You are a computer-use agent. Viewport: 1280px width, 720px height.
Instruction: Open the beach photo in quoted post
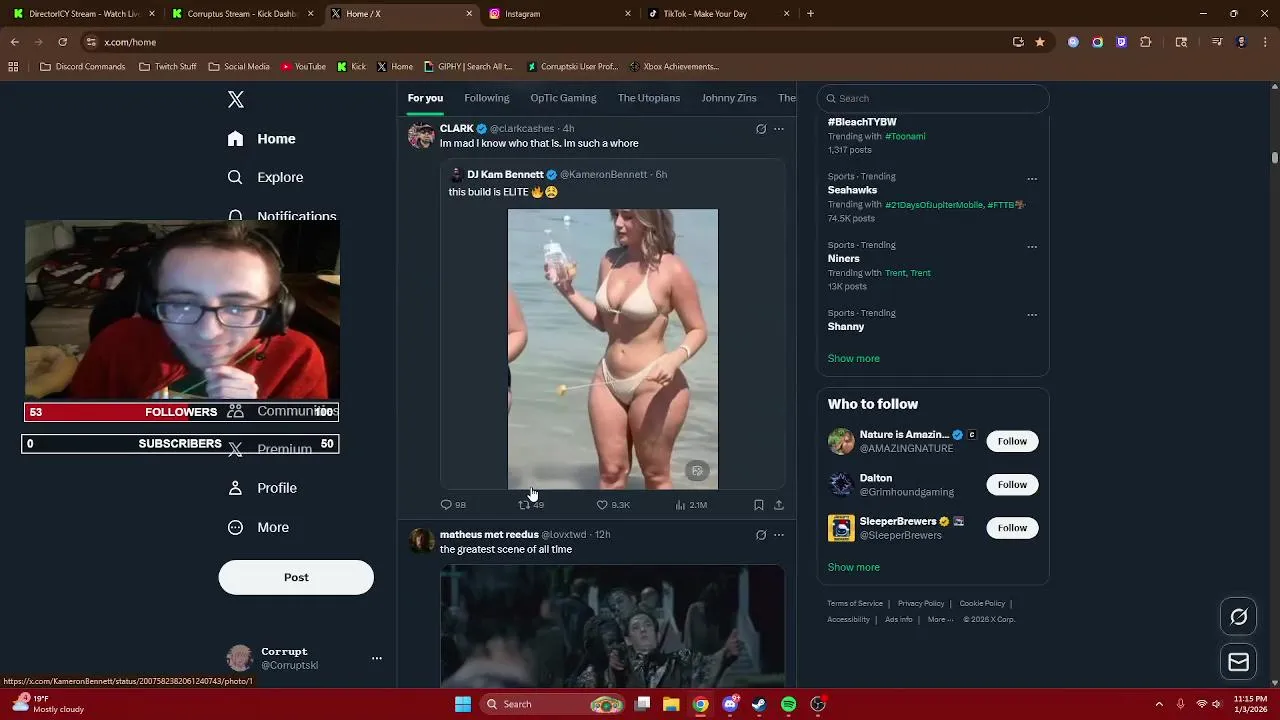coord(613,349)
